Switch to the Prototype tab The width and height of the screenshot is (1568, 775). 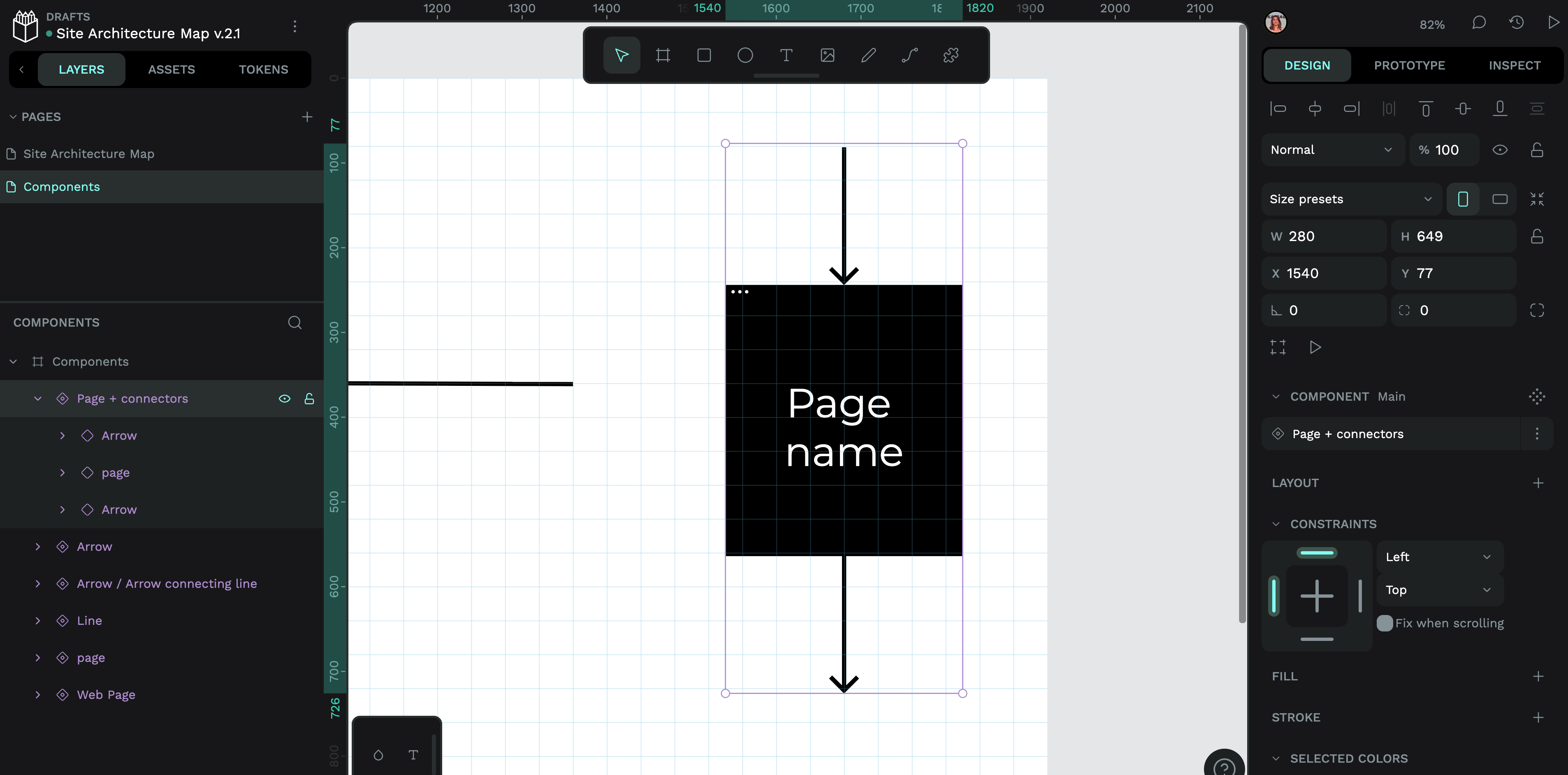[1409, 65]
